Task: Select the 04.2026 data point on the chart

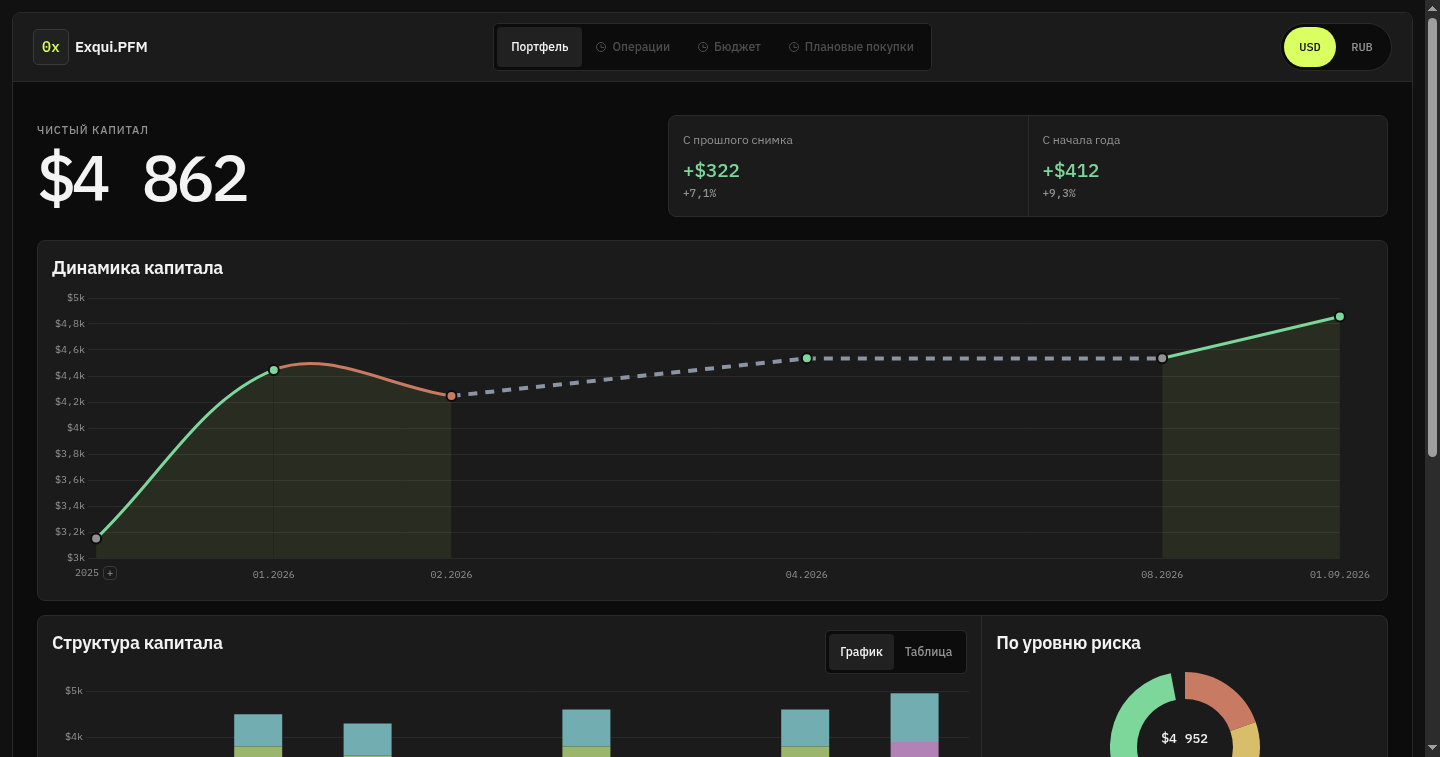Action: click(807, 358)
